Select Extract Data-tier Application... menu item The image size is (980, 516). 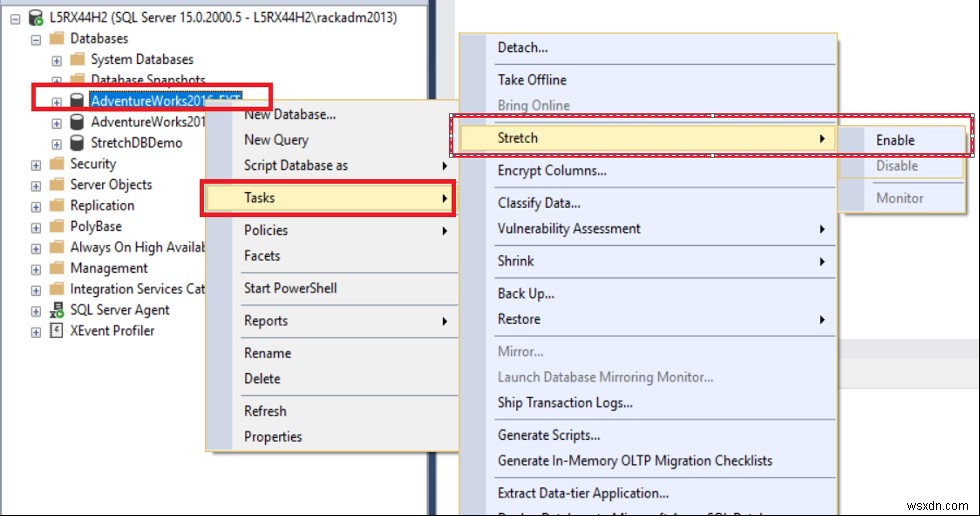point(649,494)
